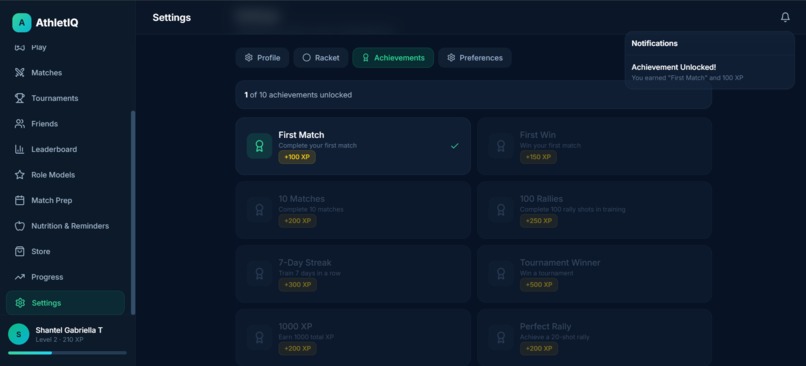This screenshot has height=366, width=806.
Task: Click the 100 Rallies +250 XP badge
Action: click(539, 221)
